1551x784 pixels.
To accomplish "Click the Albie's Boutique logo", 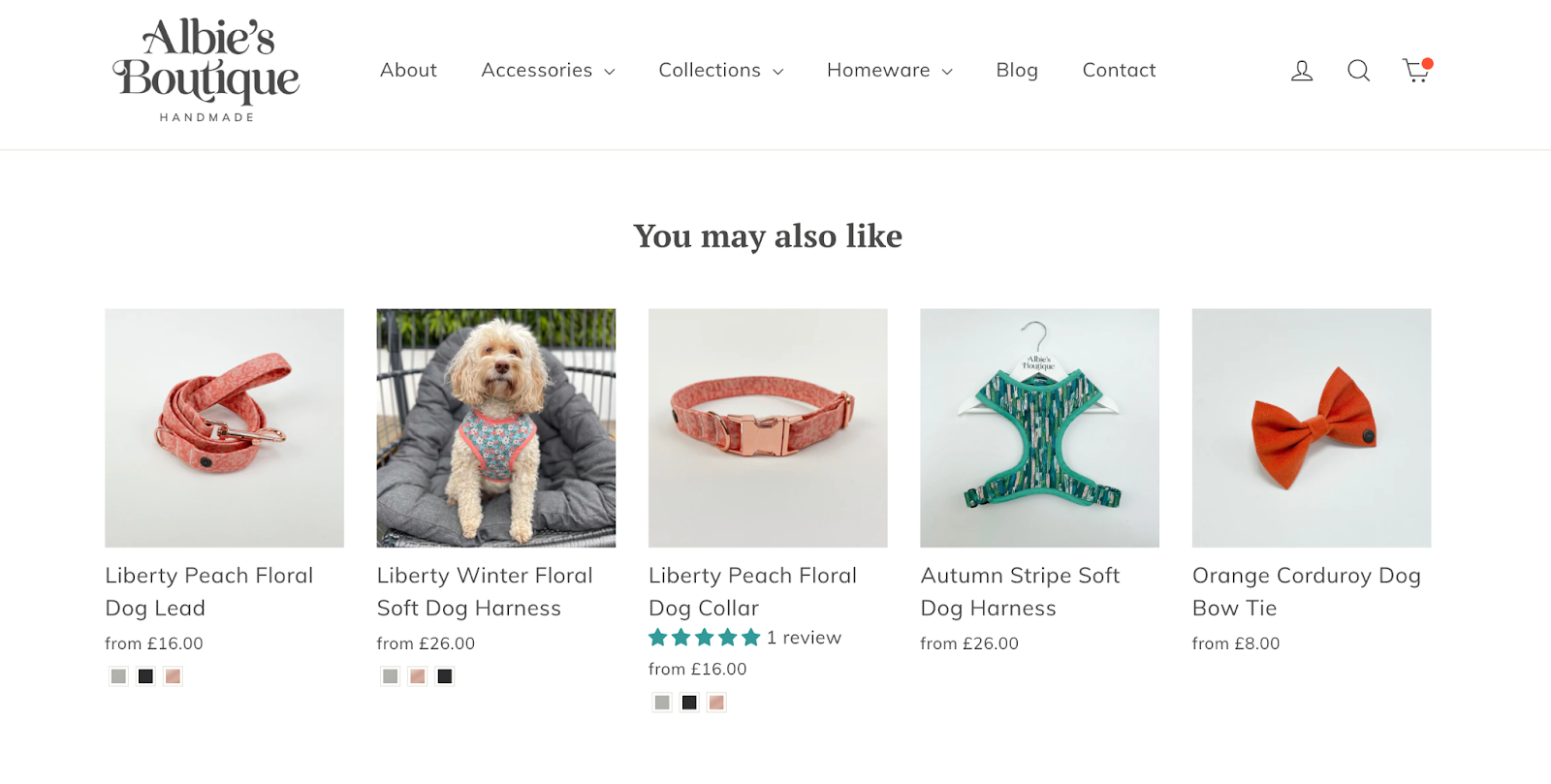I will point(206,70).
